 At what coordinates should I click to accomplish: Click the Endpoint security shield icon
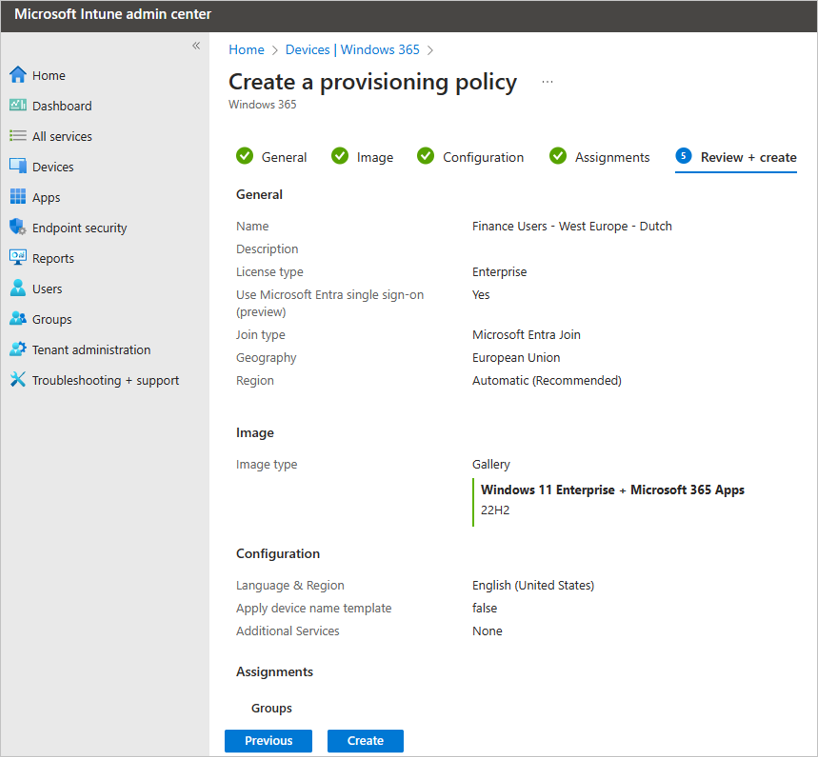click(x=18, y=228)
